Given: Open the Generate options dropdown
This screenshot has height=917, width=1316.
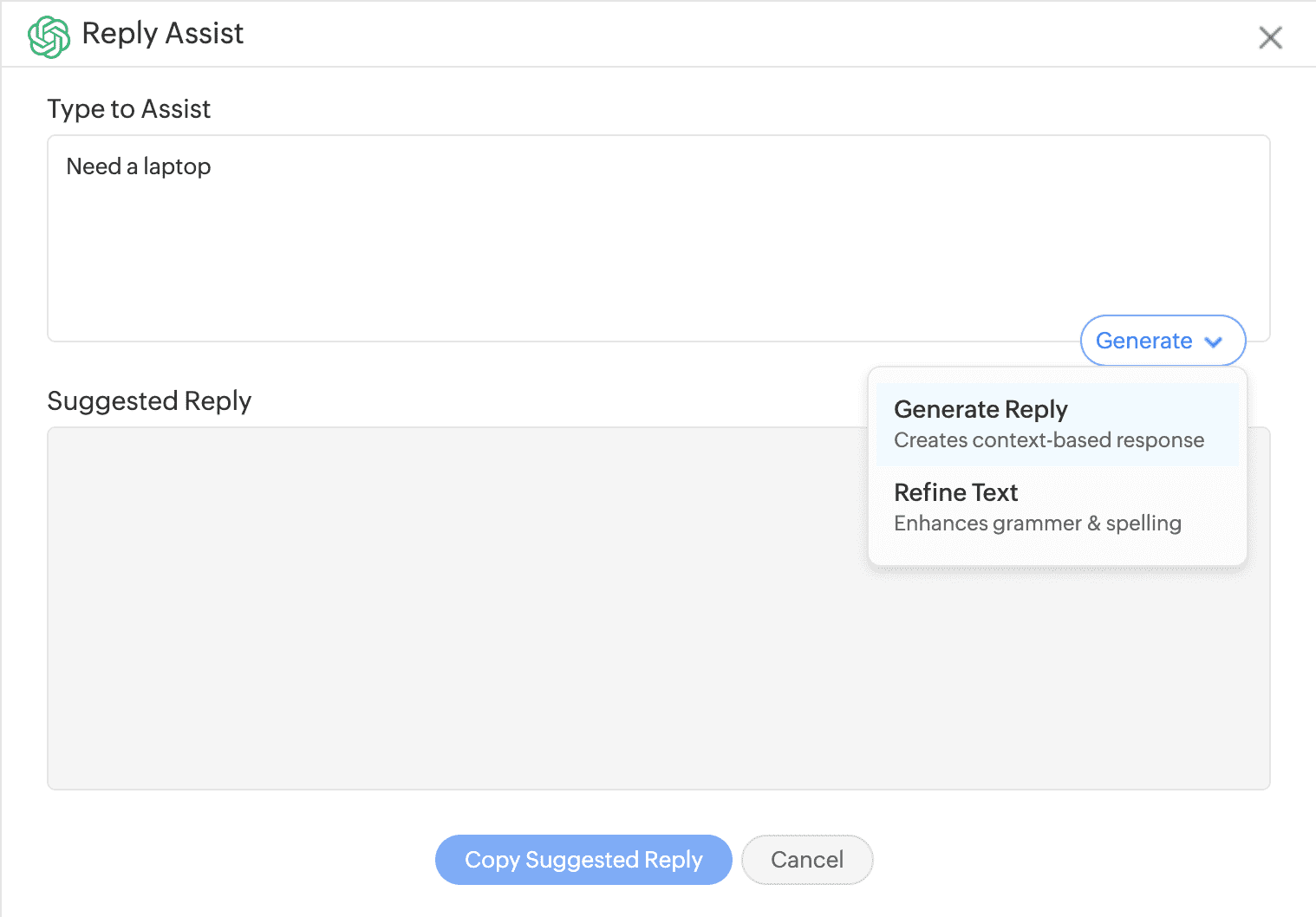Looking at the screenshot, I should pos(1163,341).
